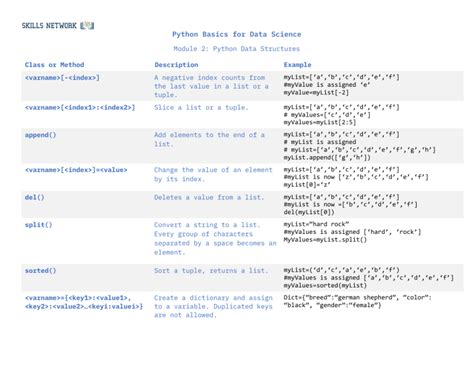
Task: Click the 'Create a dictionary and assign' description
Action: (x=213, y=298)
